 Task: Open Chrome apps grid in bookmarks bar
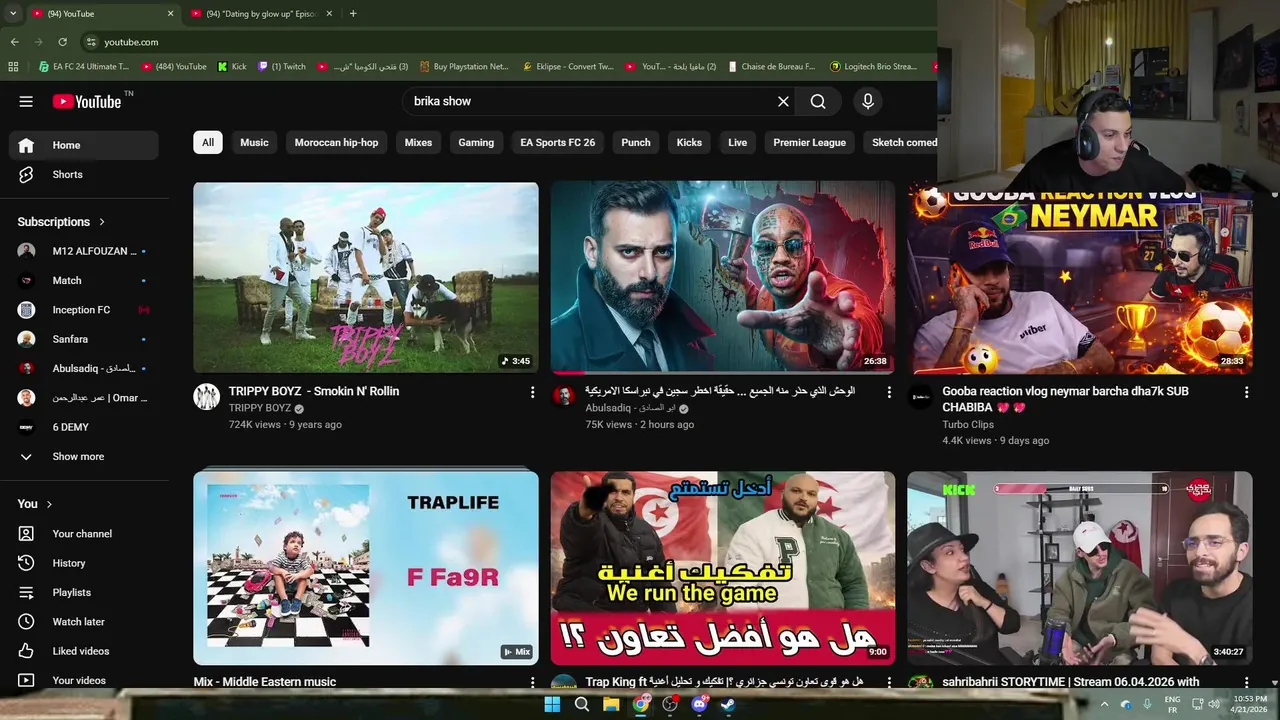13,67
